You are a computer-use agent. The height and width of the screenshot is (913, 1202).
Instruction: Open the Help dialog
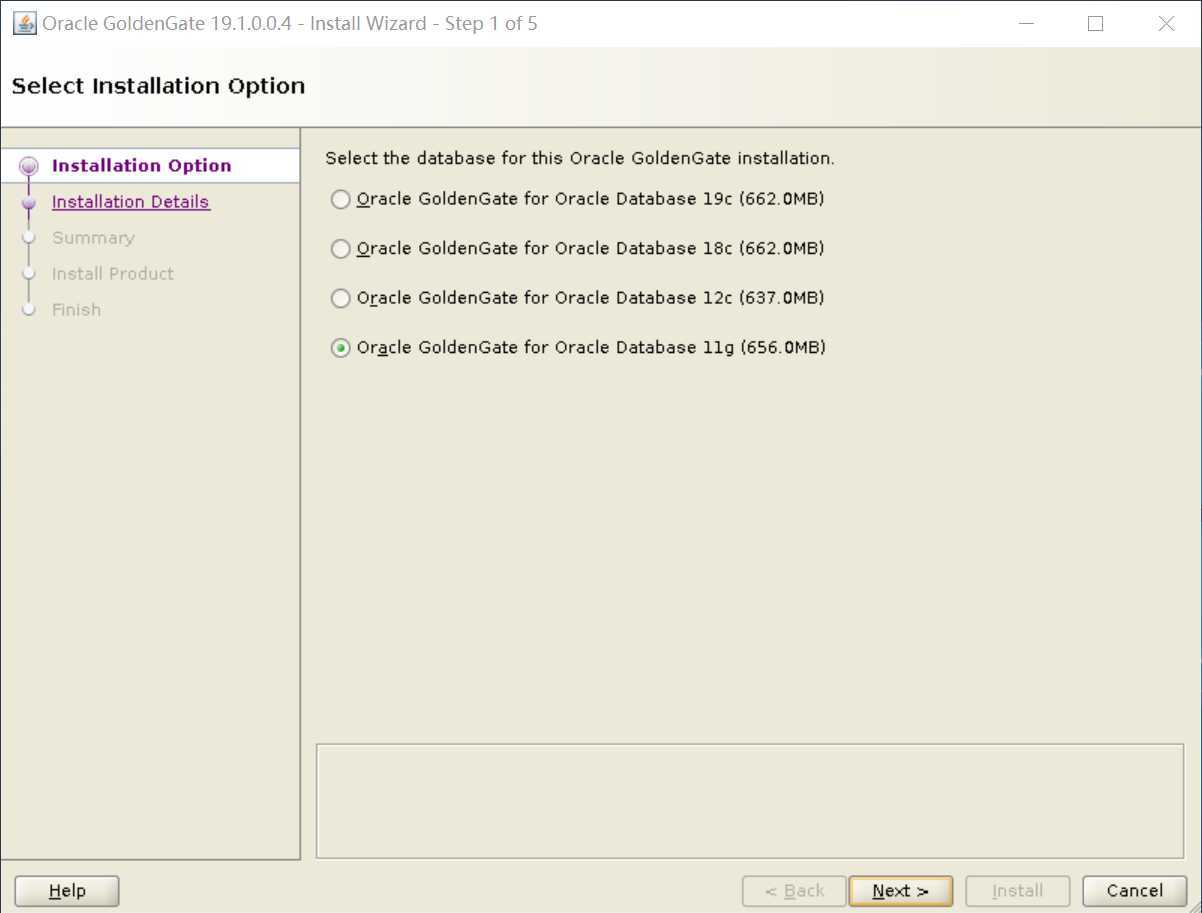tap(67, 891)
